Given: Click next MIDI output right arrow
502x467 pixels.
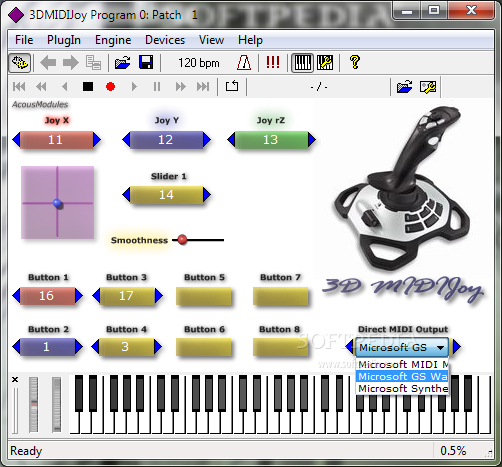Looking at the screenshot, I should coord(457,347).
